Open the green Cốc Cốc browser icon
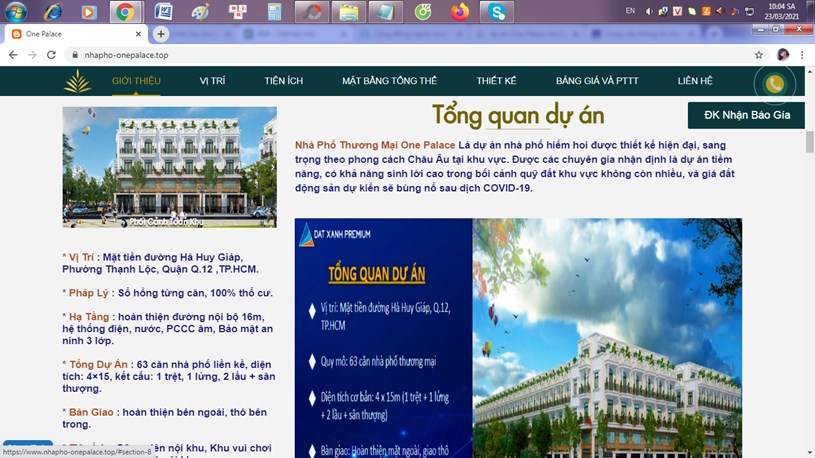The width and height of the screenshot is (815, 458). 423,11
